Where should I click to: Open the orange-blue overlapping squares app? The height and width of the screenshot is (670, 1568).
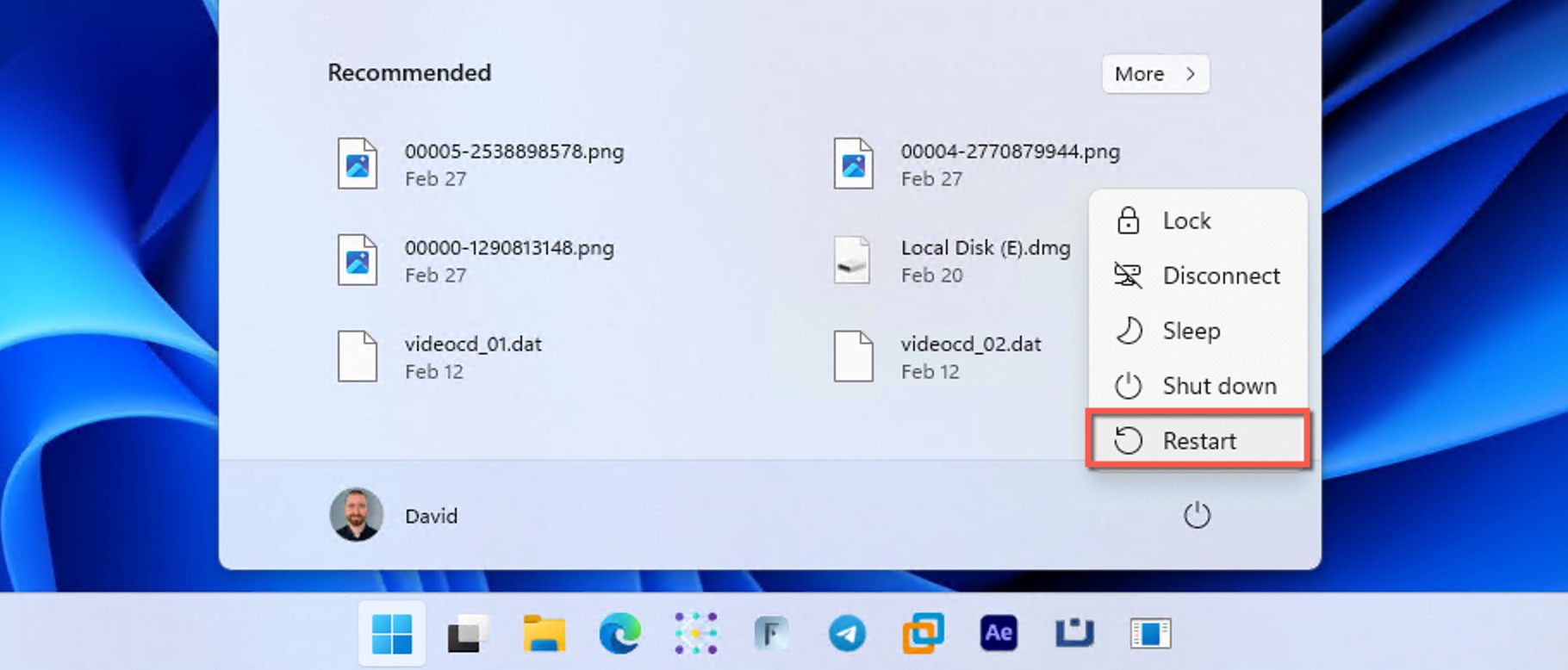click(x=923, y=634)
